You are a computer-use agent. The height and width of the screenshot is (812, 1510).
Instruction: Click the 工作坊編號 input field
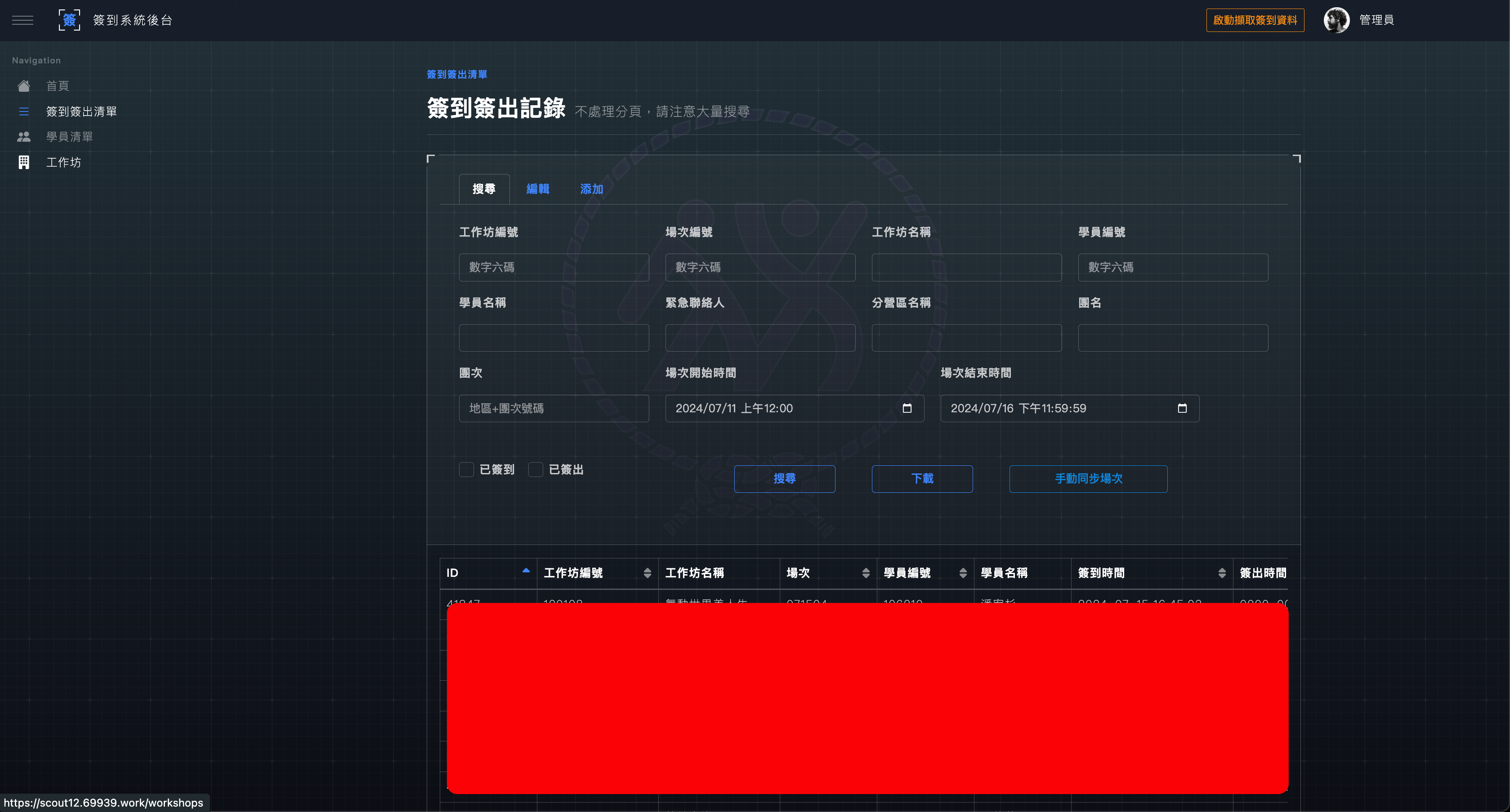(x=554, y=268)
